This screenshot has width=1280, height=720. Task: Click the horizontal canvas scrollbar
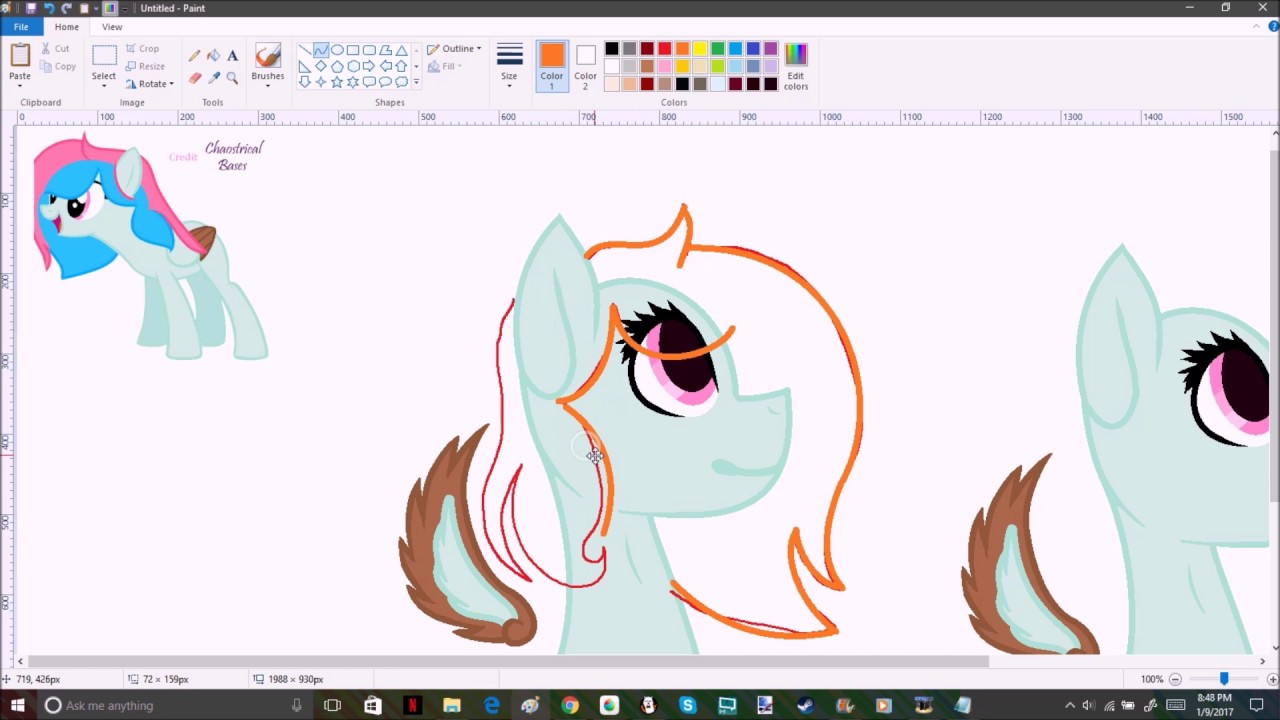pyautogui.click(x=508, y=661)
